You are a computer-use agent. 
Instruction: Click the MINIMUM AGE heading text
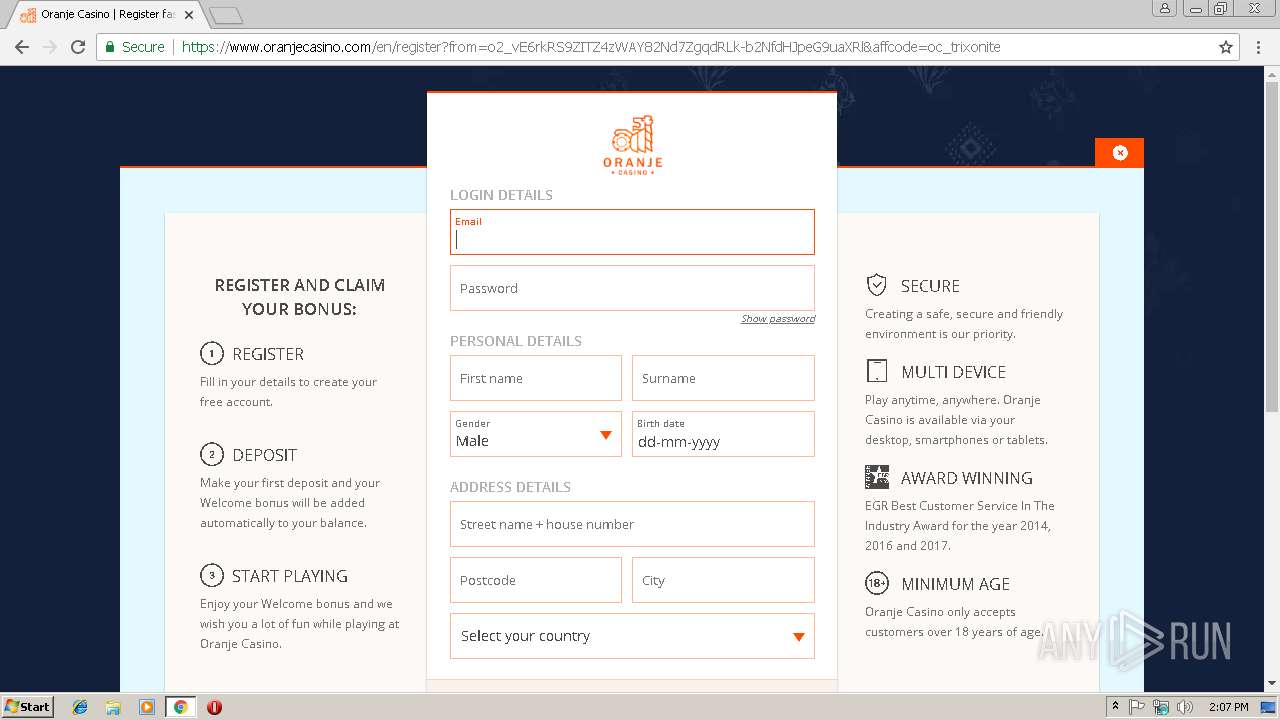956,584
